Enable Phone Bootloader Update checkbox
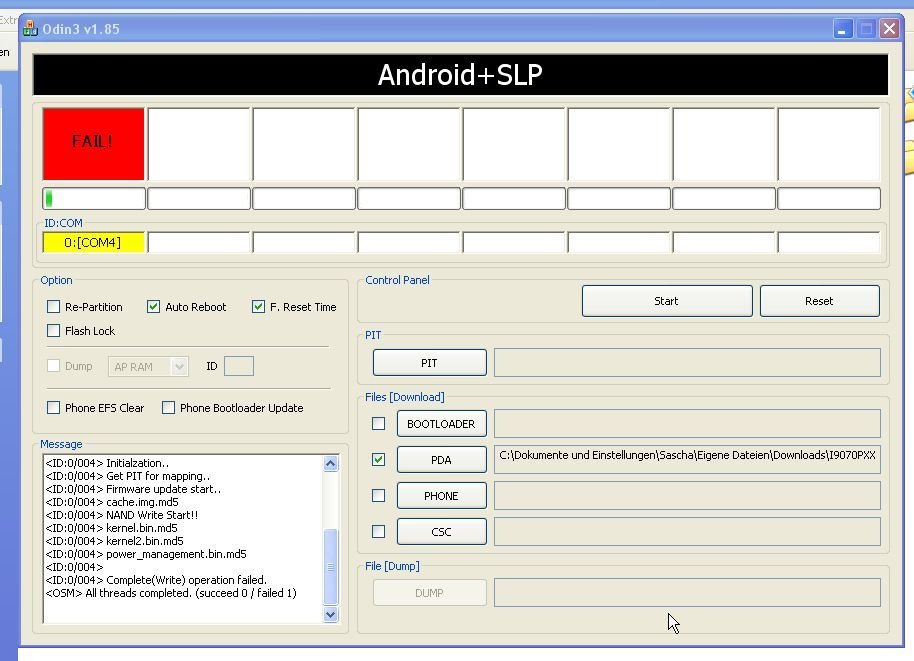 (168, 407)
